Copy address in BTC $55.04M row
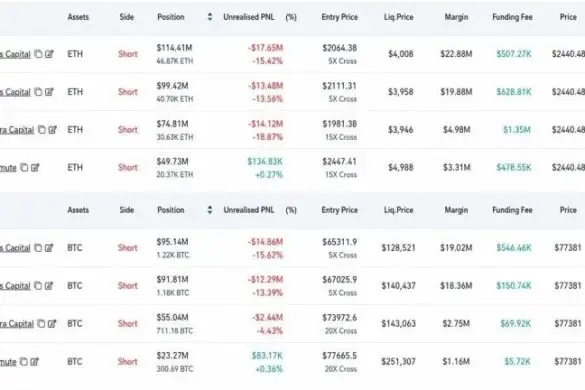Viewport: 585px width, 390px height. tap(41, 324)
